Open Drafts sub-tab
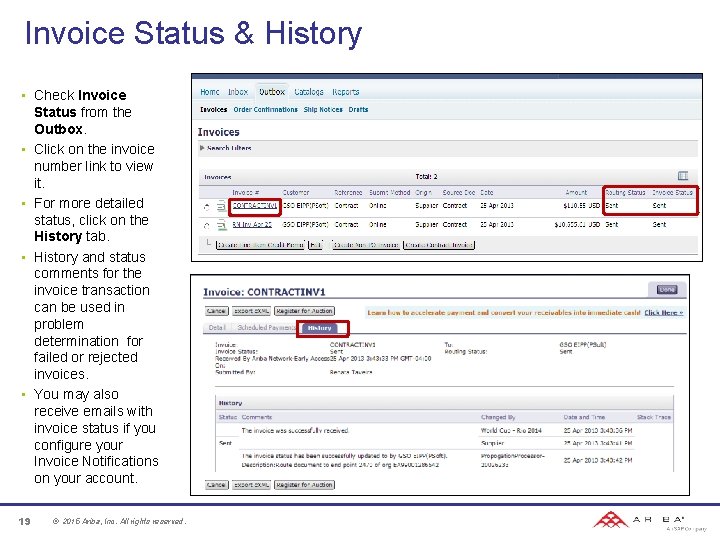 point(358,110)
